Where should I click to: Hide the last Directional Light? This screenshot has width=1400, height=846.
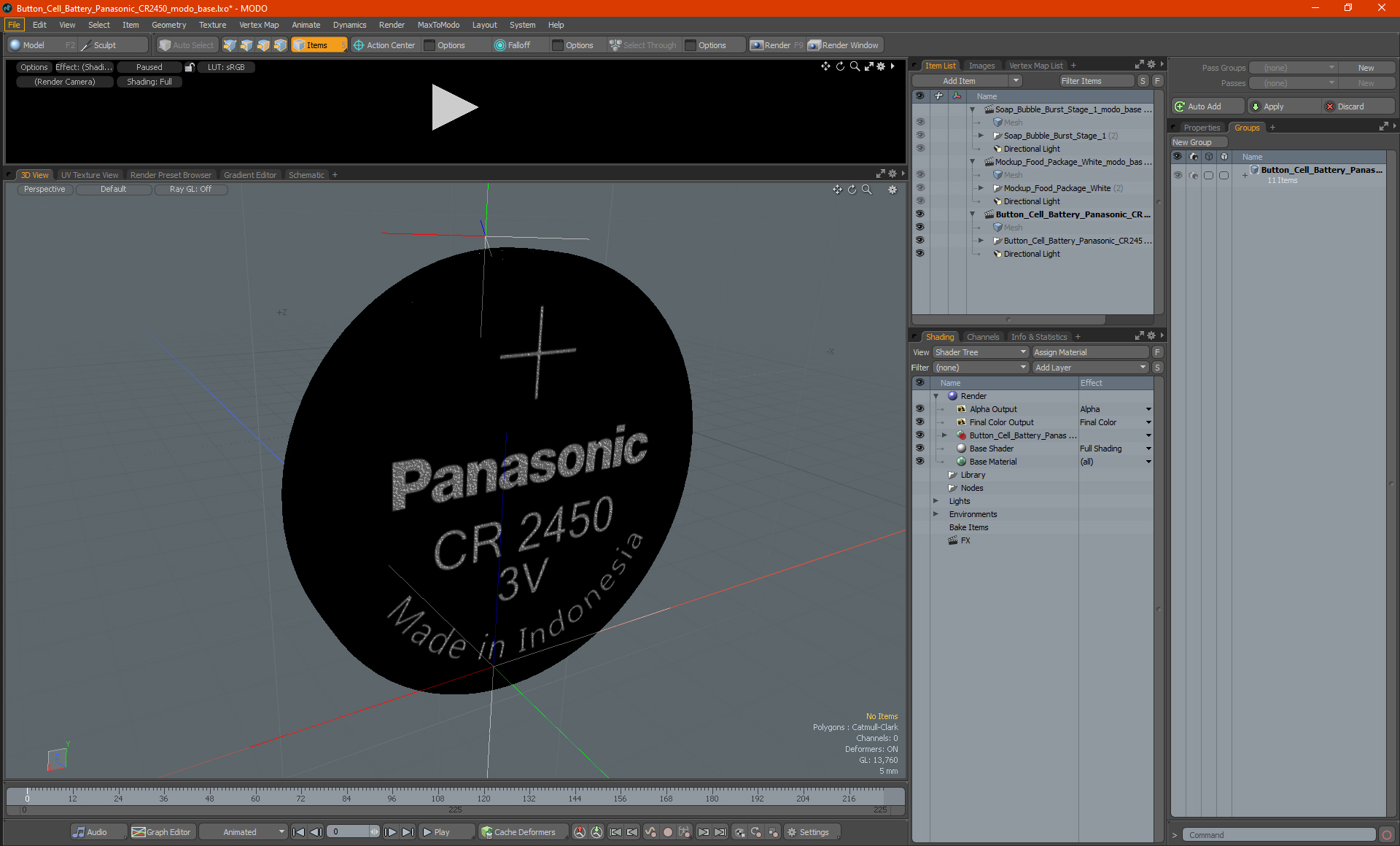920,254
